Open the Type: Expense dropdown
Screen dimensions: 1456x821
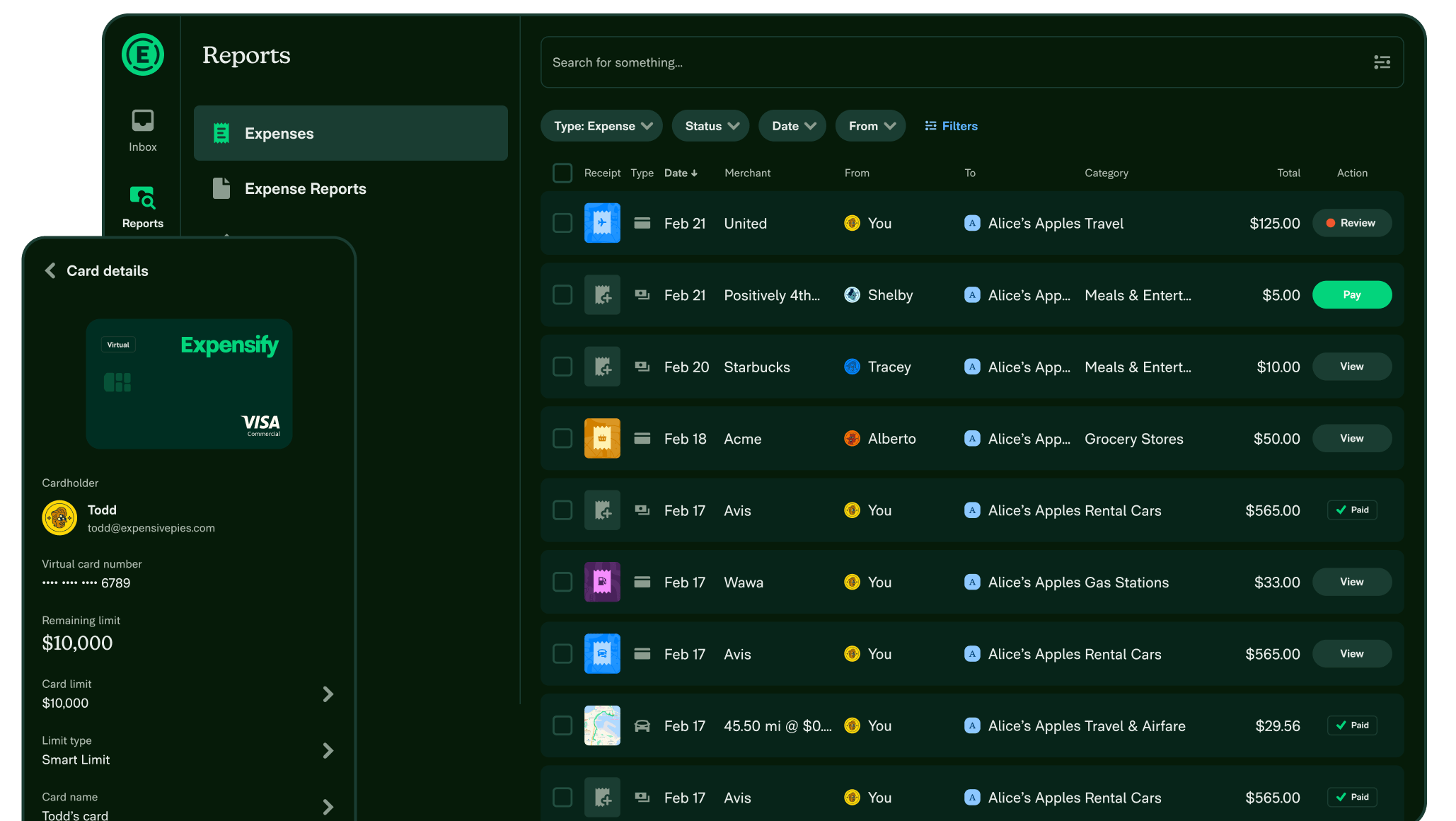click(x=602, y=126)
